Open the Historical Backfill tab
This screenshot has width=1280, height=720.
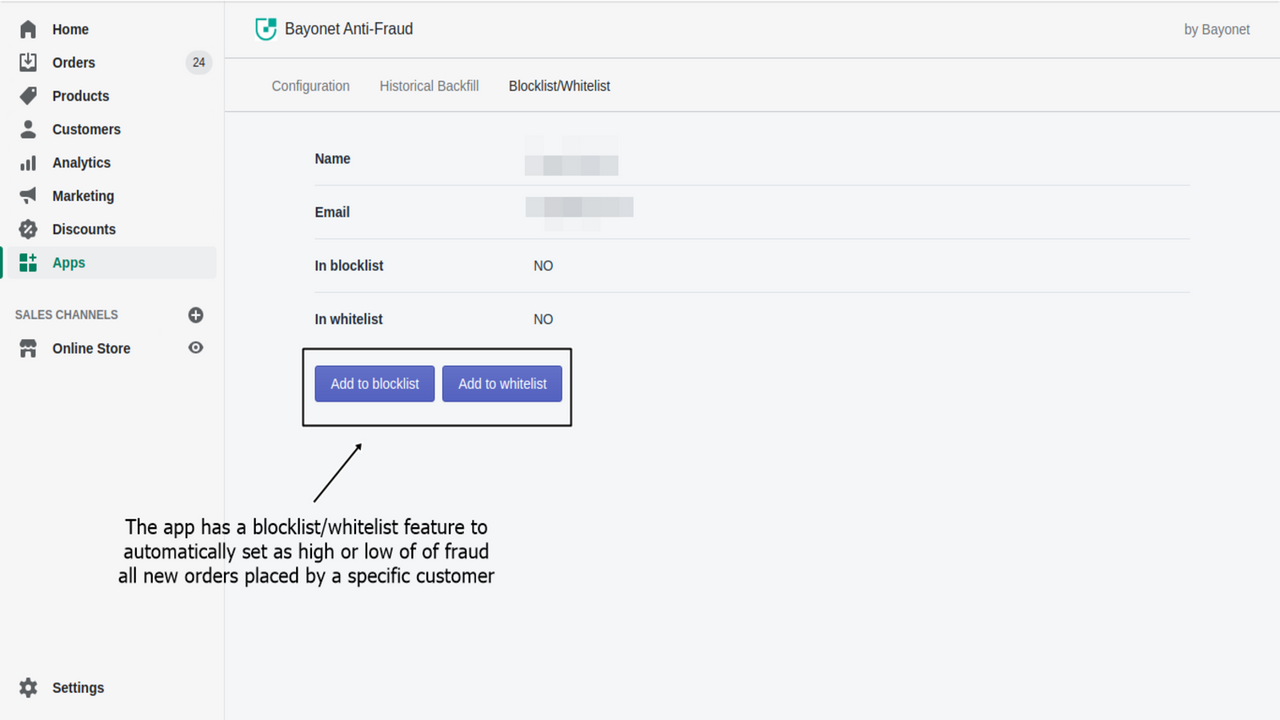click(x=429, y=86)
